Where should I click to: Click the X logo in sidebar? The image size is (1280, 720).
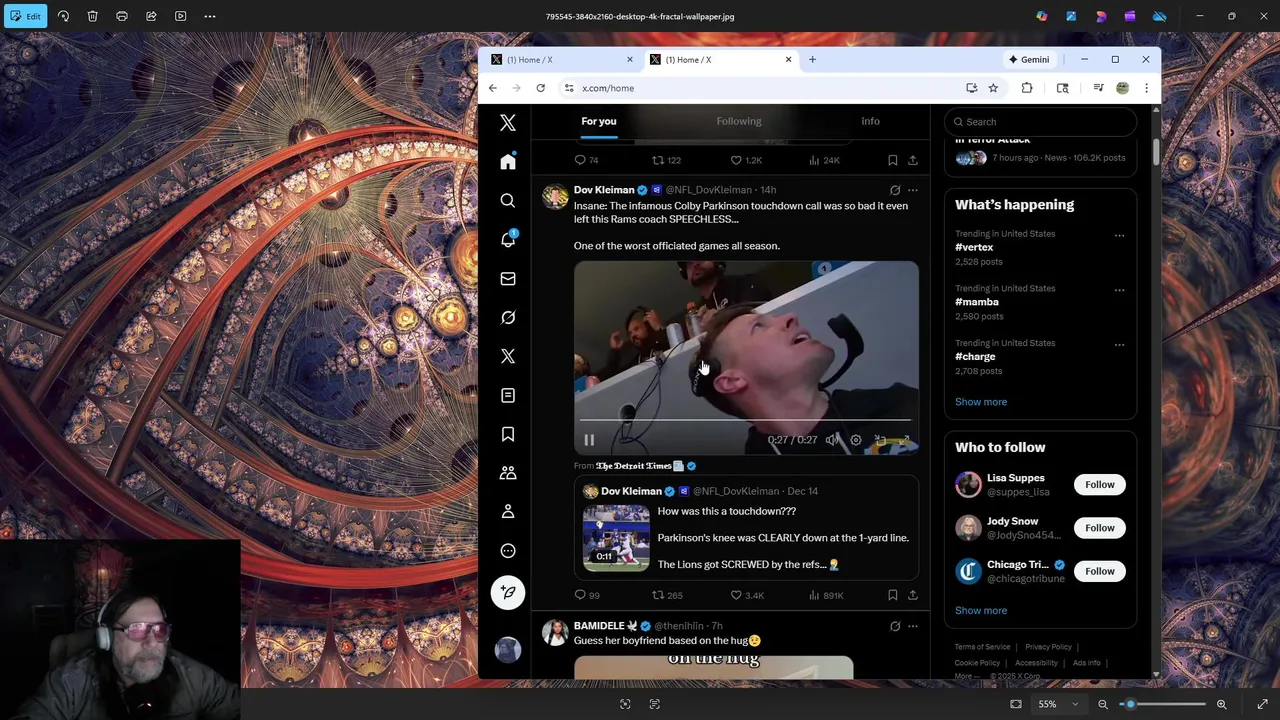[x=508, y=123]
